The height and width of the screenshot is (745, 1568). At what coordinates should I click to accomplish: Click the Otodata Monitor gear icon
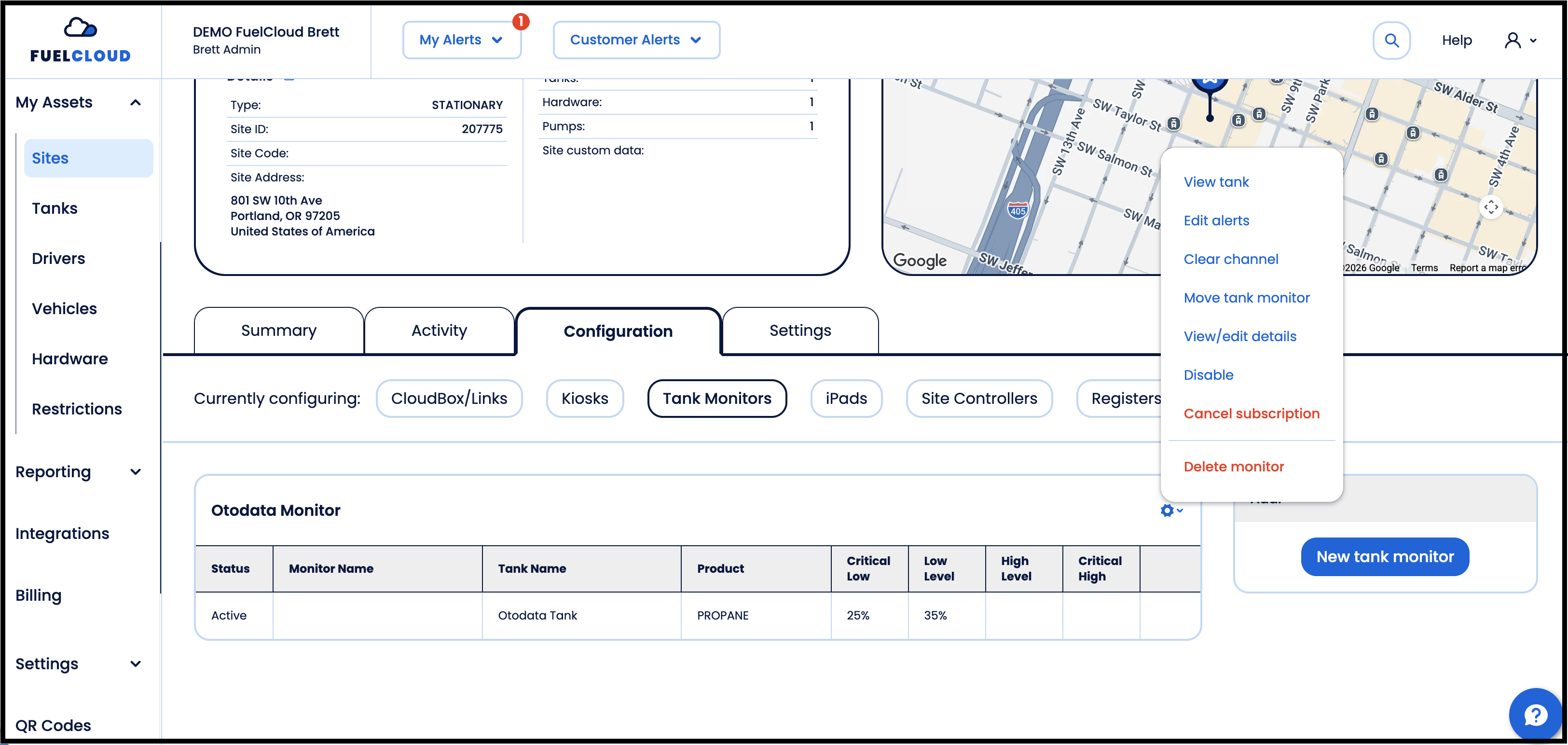point(1171,510)
